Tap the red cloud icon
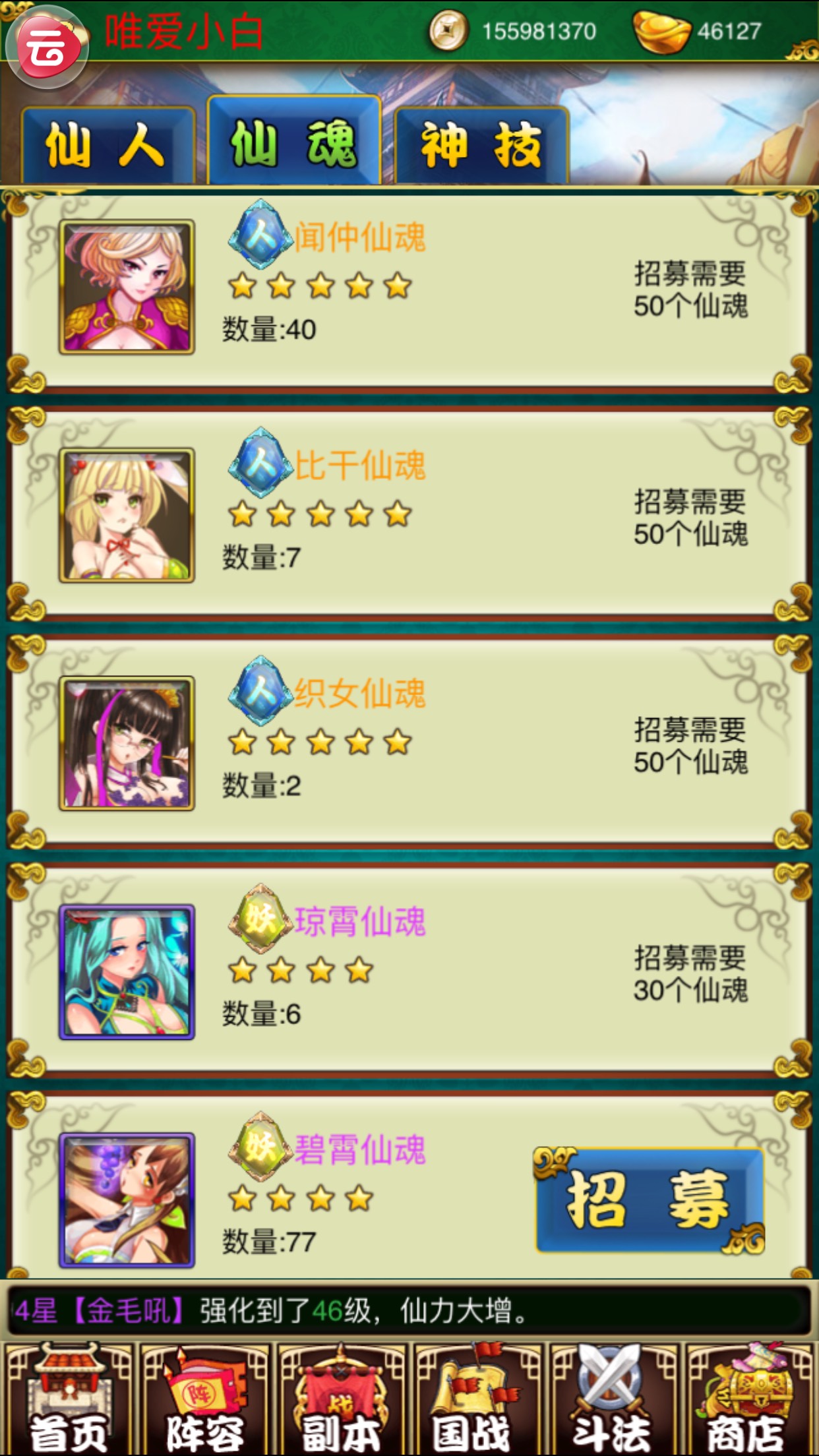 47,47
